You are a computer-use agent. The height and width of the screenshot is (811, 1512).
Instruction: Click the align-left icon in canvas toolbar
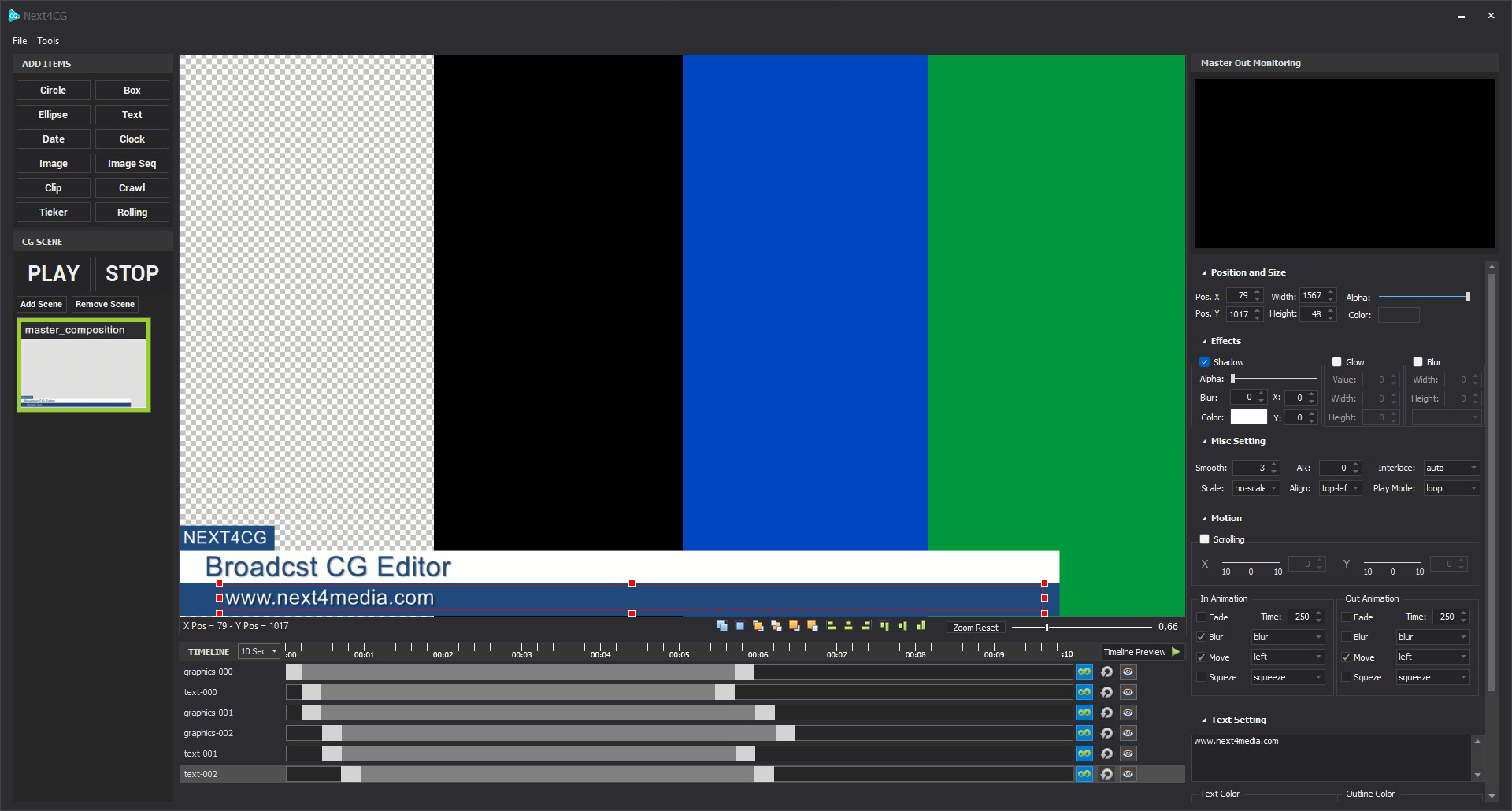click(831, 627)
